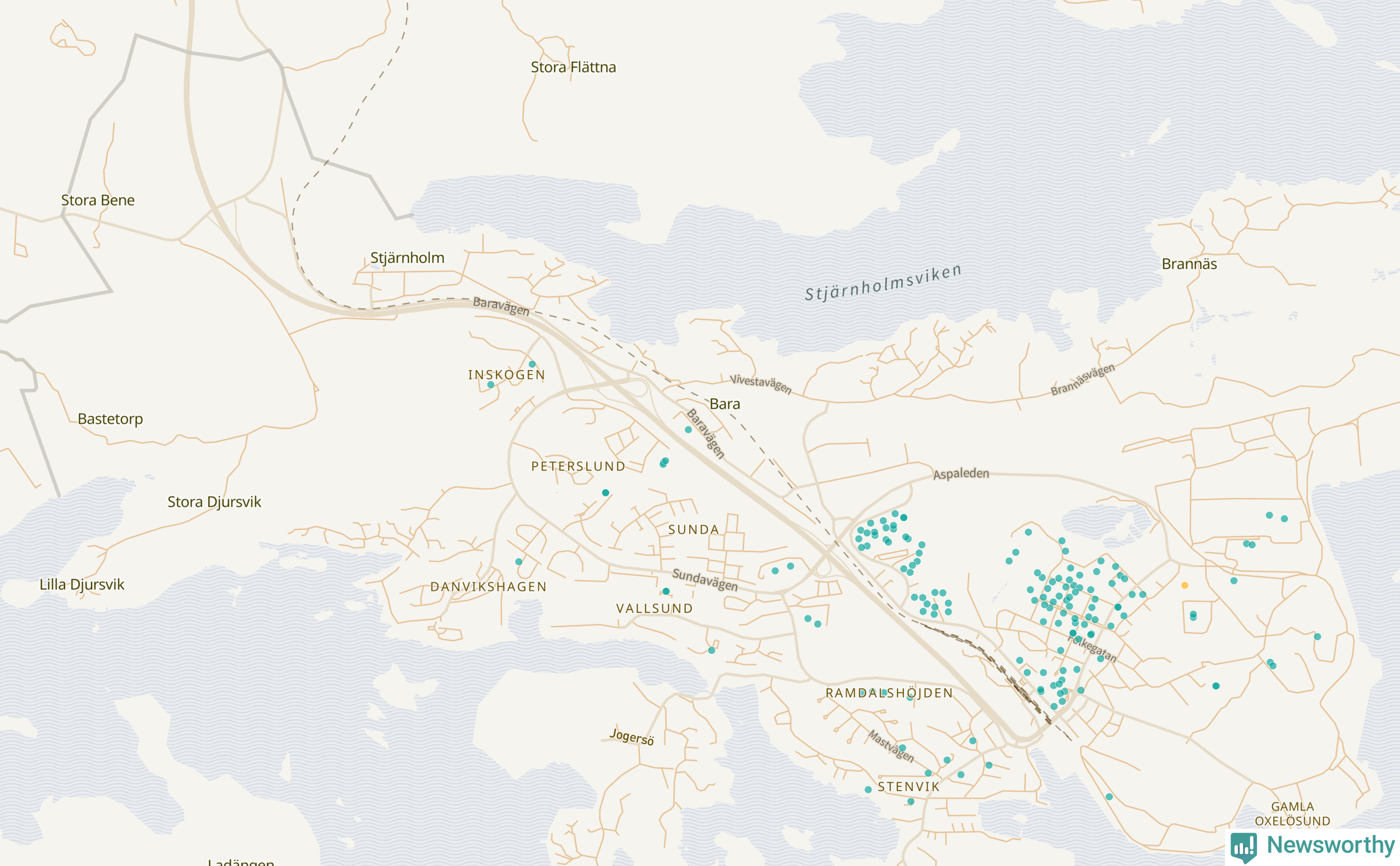This screenshot has width=1400, height=866.
Task: Click the teal marker above the INSKOGEN label
Action: pos(532,364)
